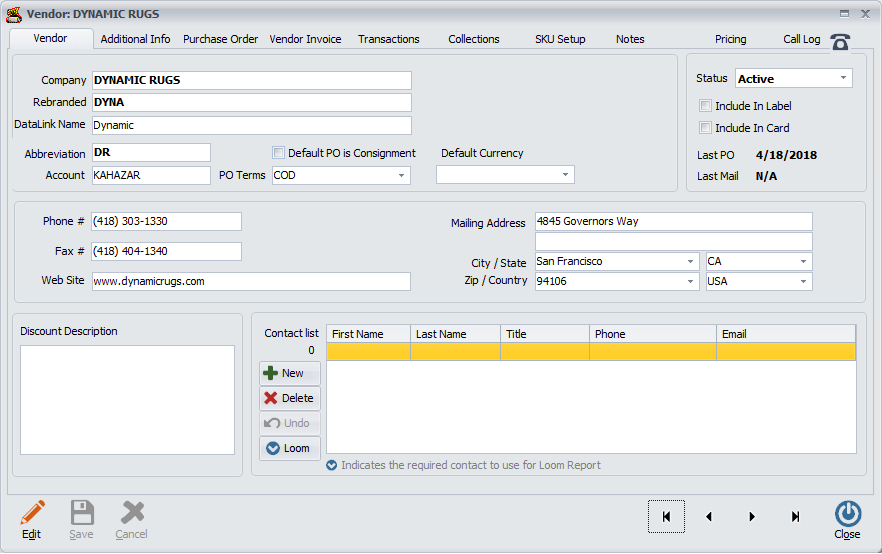Click the Last Name column header
Image resolution: width=882 pixels, height=554 pixels.
tap(456, 334)
